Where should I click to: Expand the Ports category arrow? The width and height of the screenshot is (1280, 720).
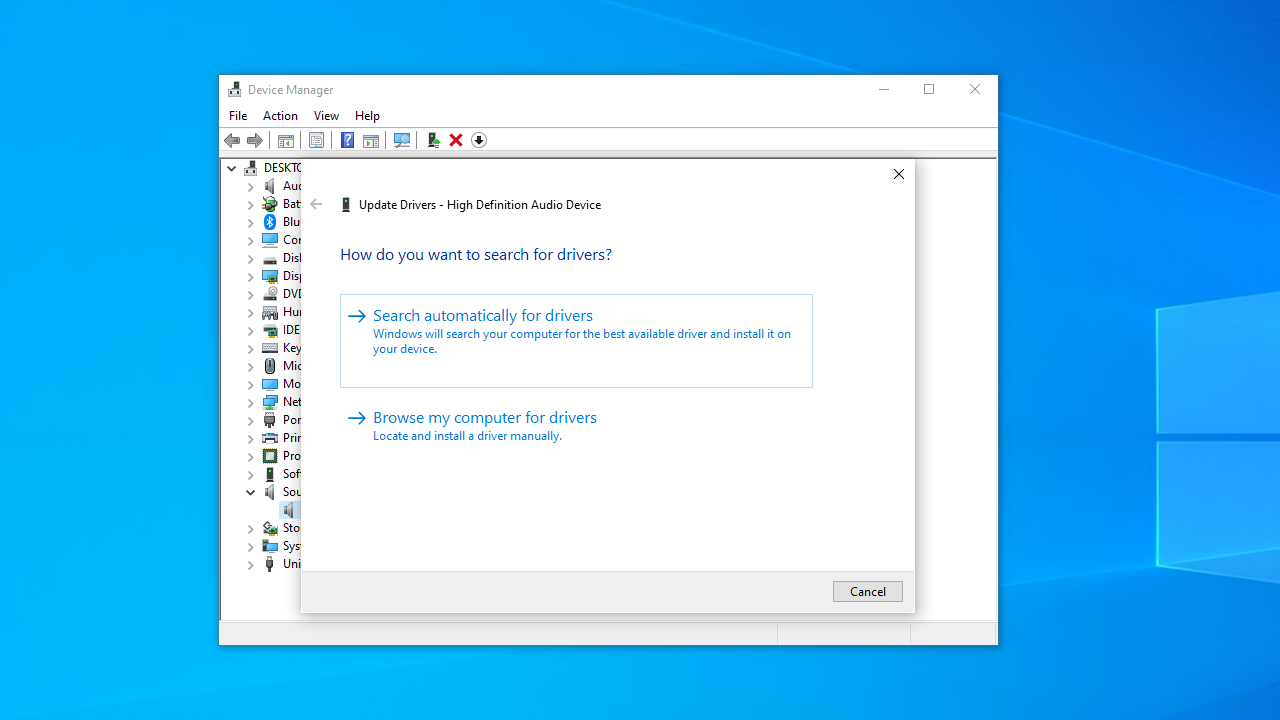click(x=251, y=420)
